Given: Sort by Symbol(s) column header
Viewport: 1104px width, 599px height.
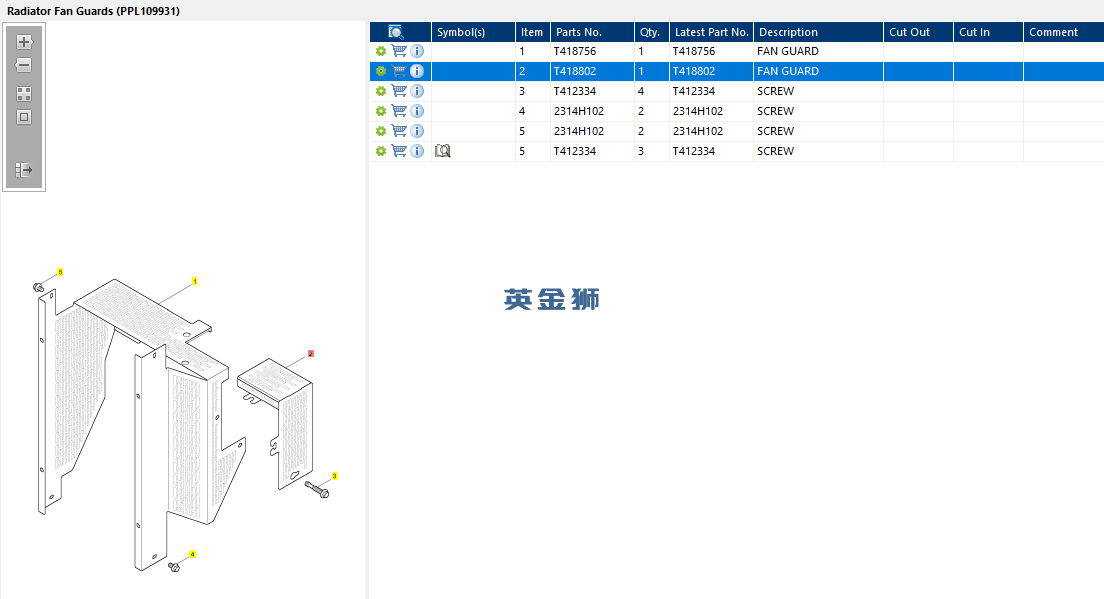Looking at the screenshot, I should coord(473,32).
